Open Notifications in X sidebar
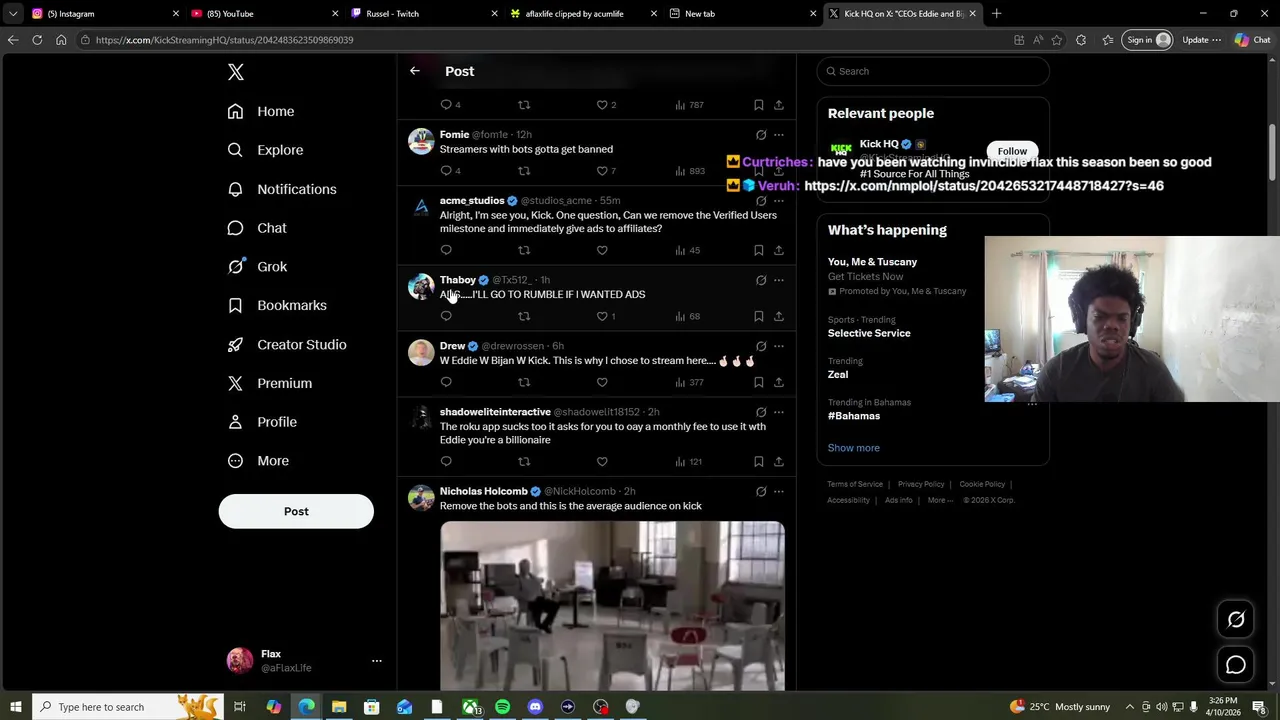Viewport: 1280px width, 720px height. pos(282,189)
